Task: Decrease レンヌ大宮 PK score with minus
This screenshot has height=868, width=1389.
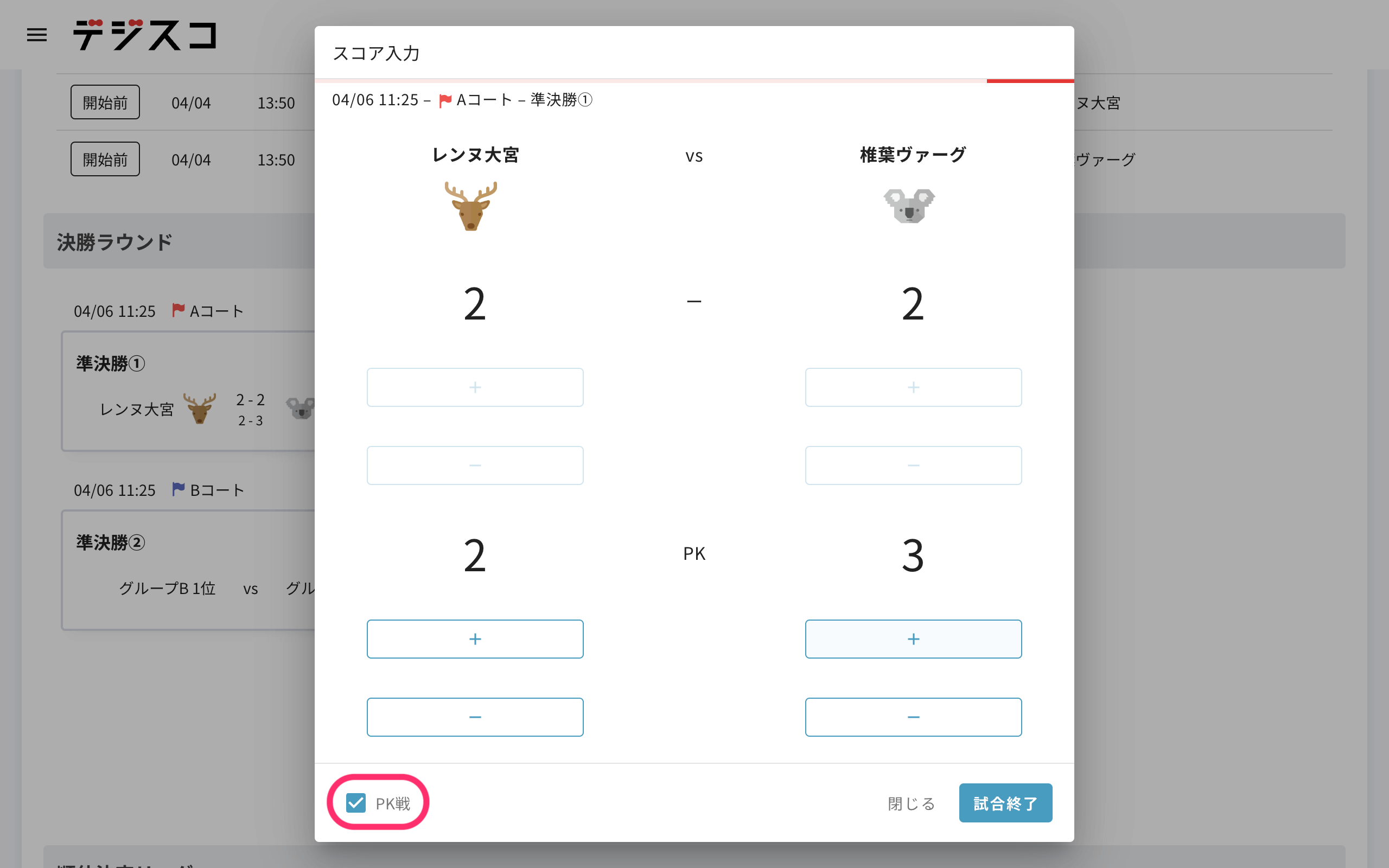Action: click(475, 717)
